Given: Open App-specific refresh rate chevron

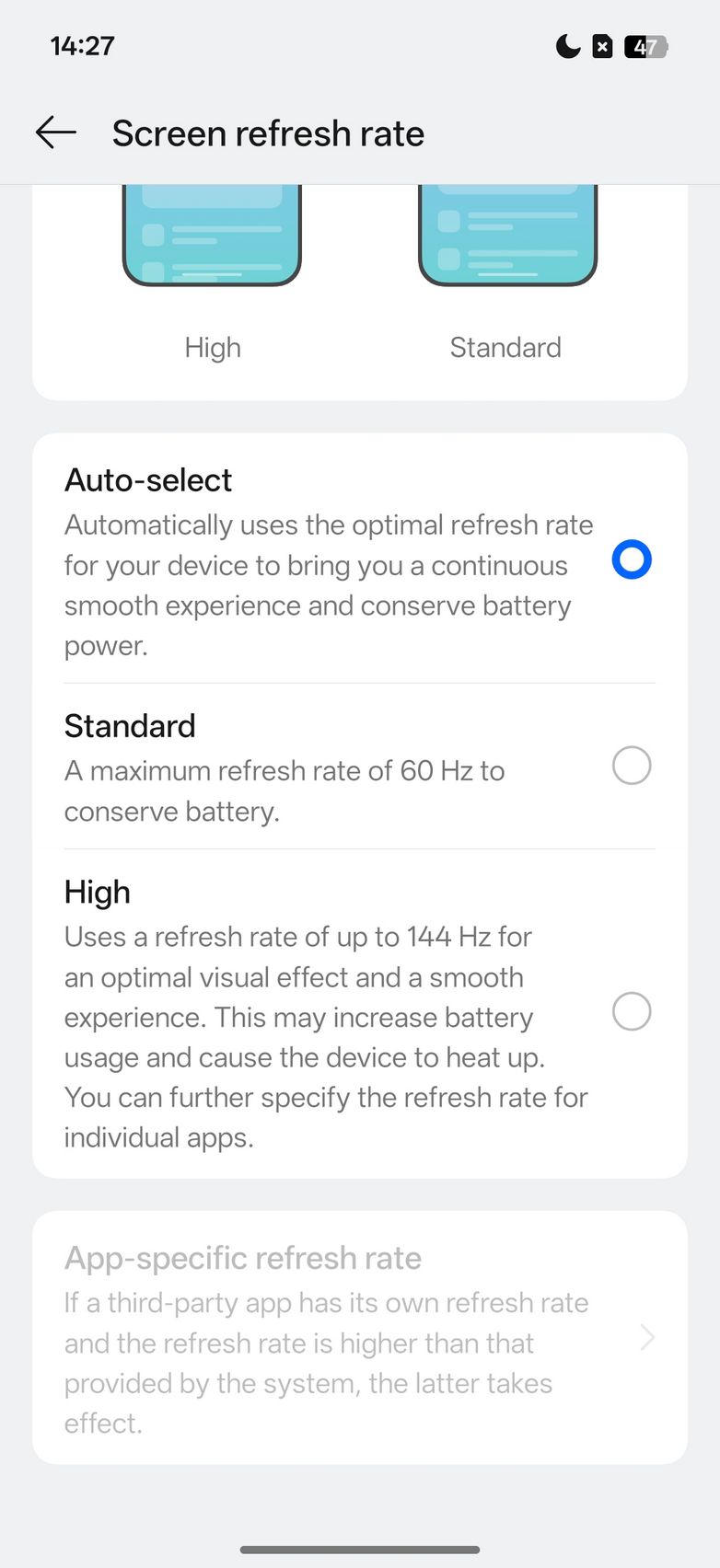Looking at the screenshot, I should (x=647, y=1337).
